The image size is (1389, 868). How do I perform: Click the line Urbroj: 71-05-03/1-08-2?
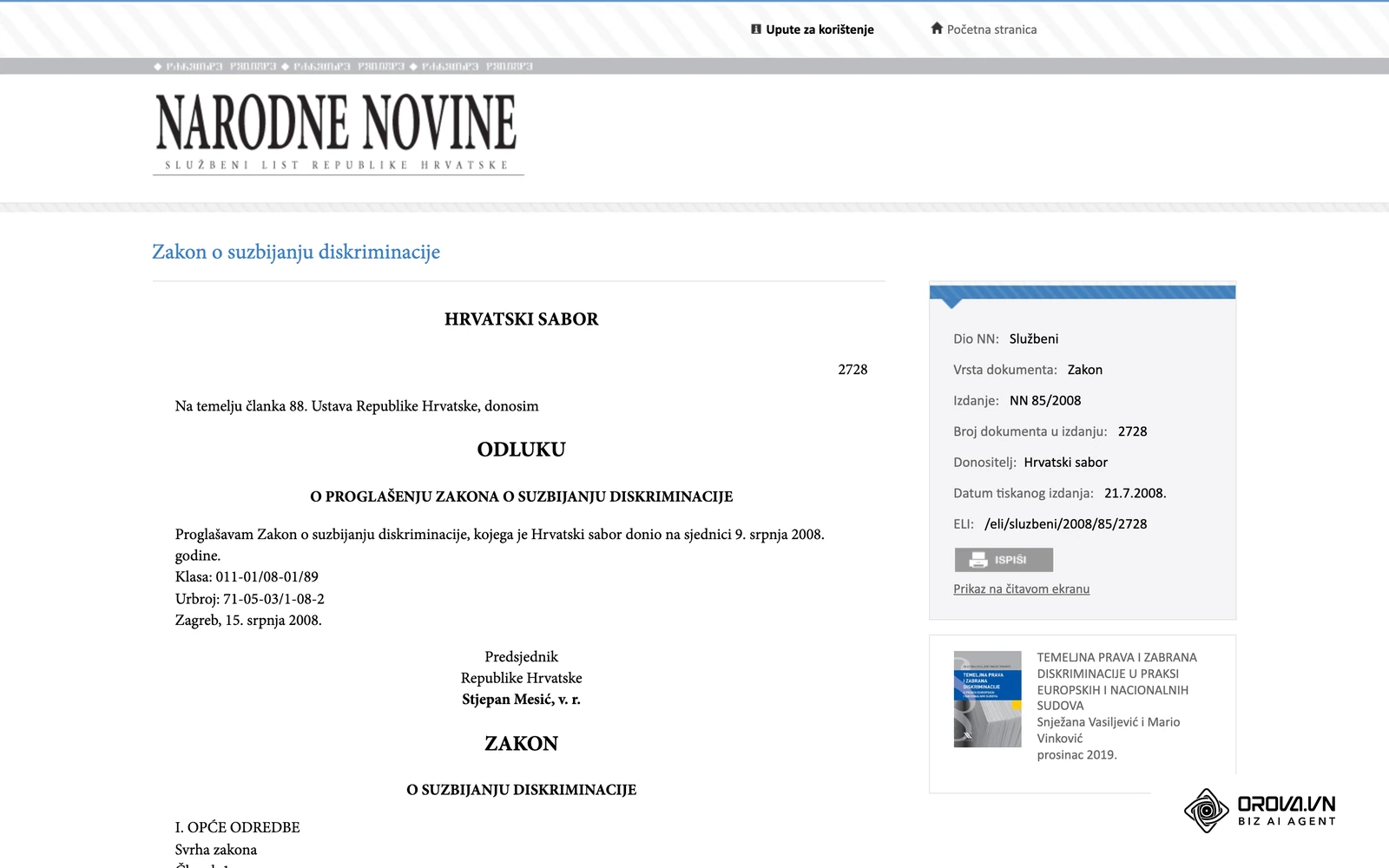249,599
